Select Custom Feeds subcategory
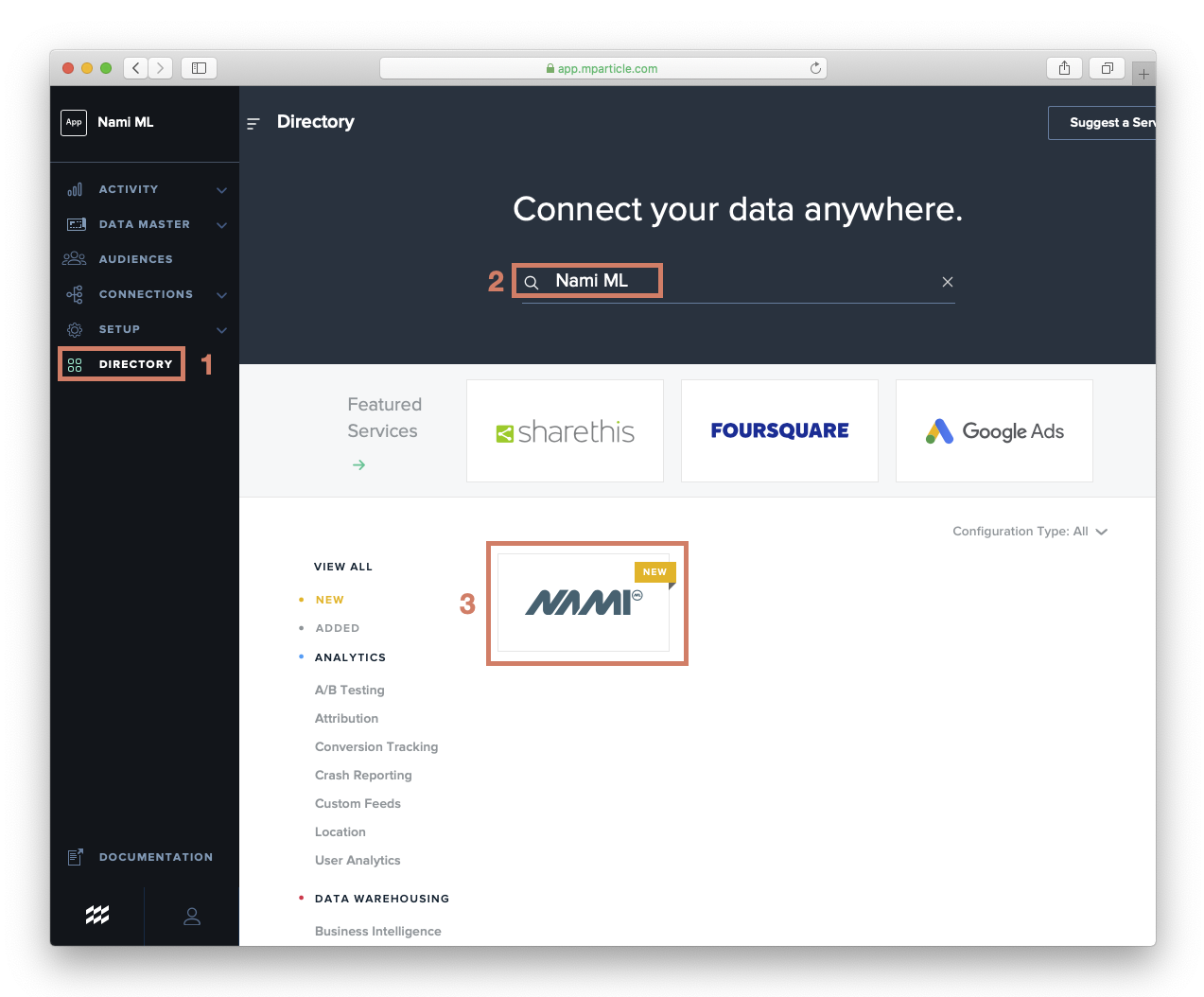Image resolution: width=1204 pixels, height=997 pixels. (x=358, y=804)
